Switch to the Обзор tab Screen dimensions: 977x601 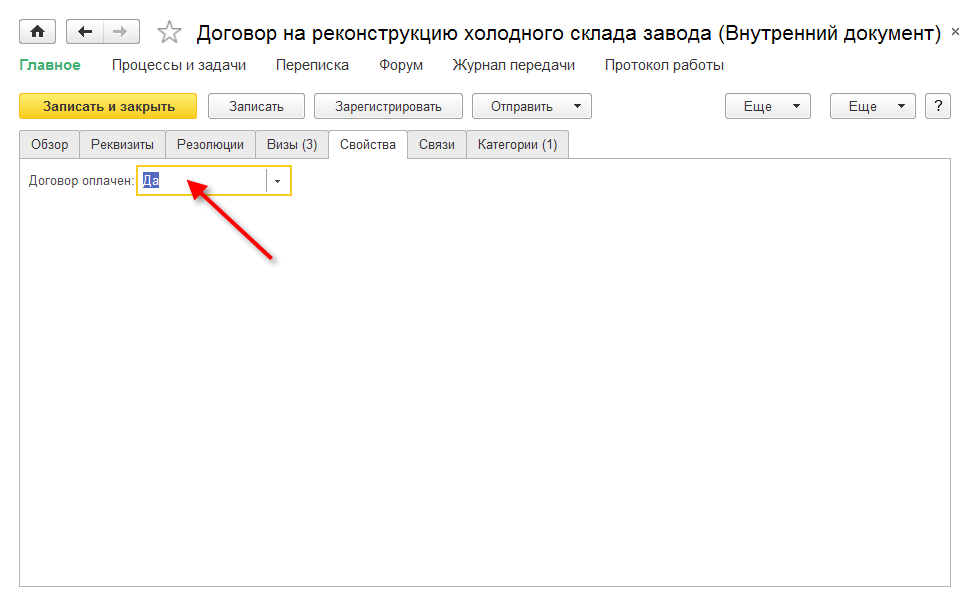(49, 144)
